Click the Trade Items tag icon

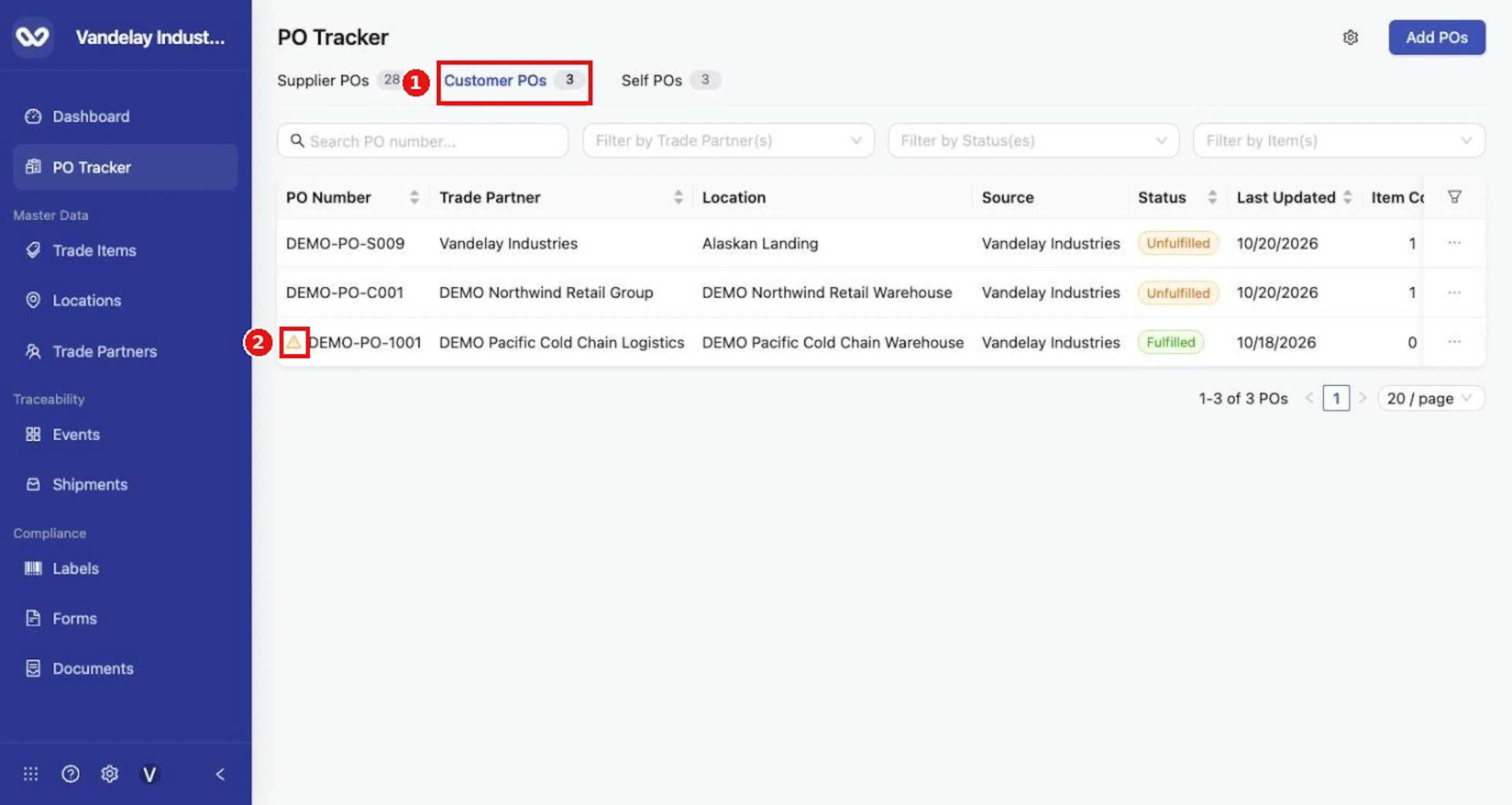click(x=33, y=250)
